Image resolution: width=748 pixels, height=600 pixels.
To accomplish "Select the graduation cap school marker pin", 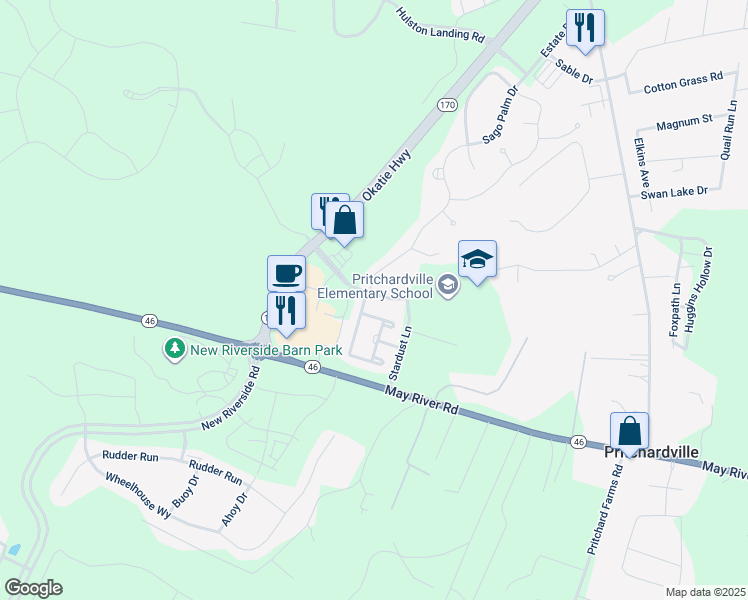I will click(x=478, y=260).
